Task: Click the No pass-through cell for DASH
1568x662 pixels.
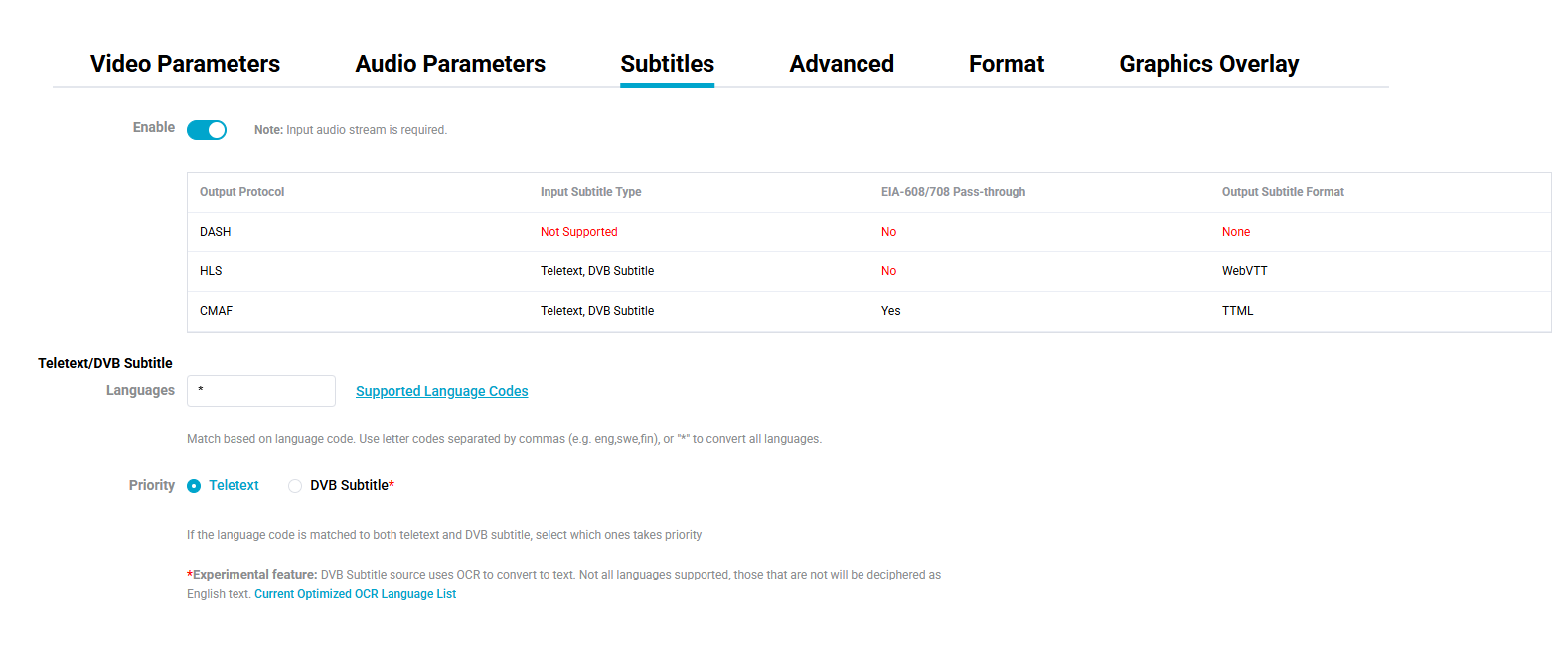Action: tap(888, 232)
